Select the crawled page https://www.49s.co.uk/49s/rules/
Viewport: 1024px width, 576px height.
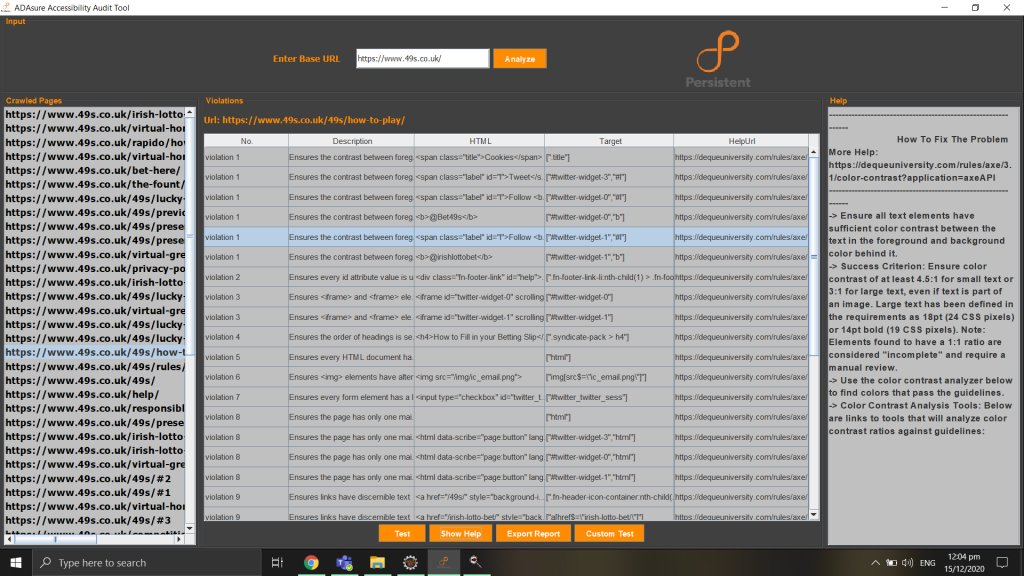tap(95, 366)
